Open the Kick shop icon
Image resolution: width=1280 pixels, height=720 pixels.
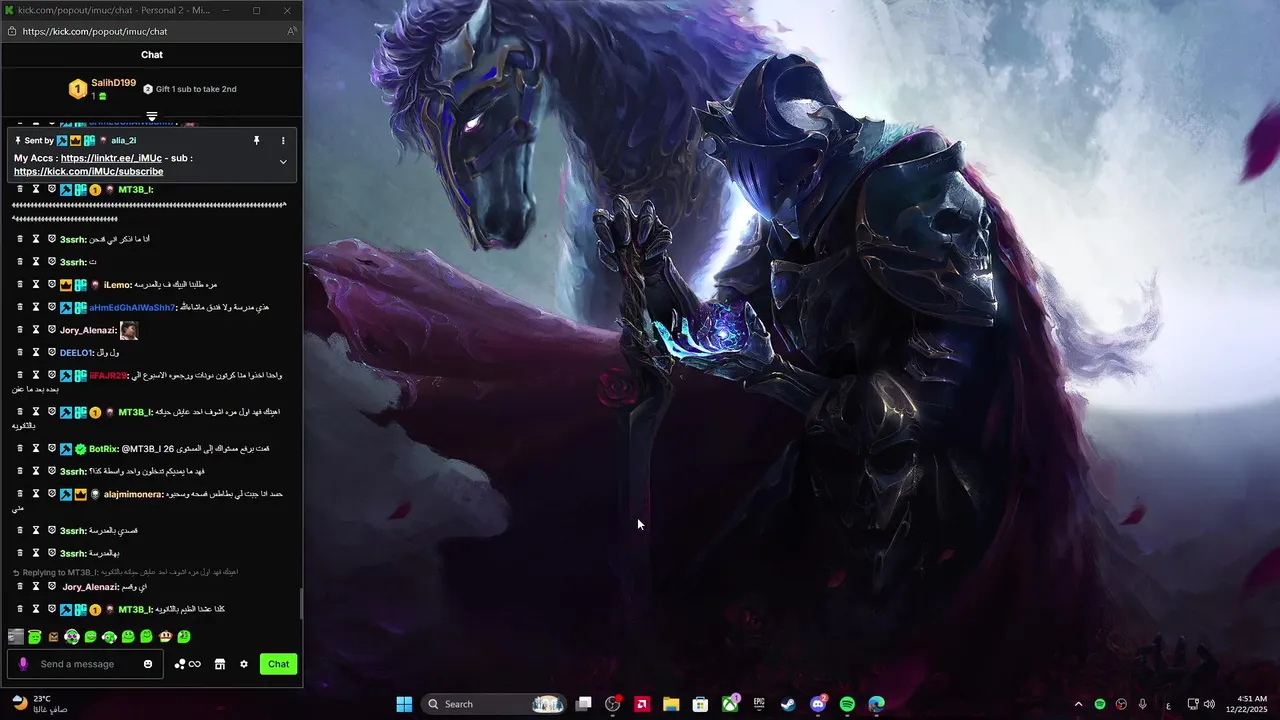click(220, 664)
